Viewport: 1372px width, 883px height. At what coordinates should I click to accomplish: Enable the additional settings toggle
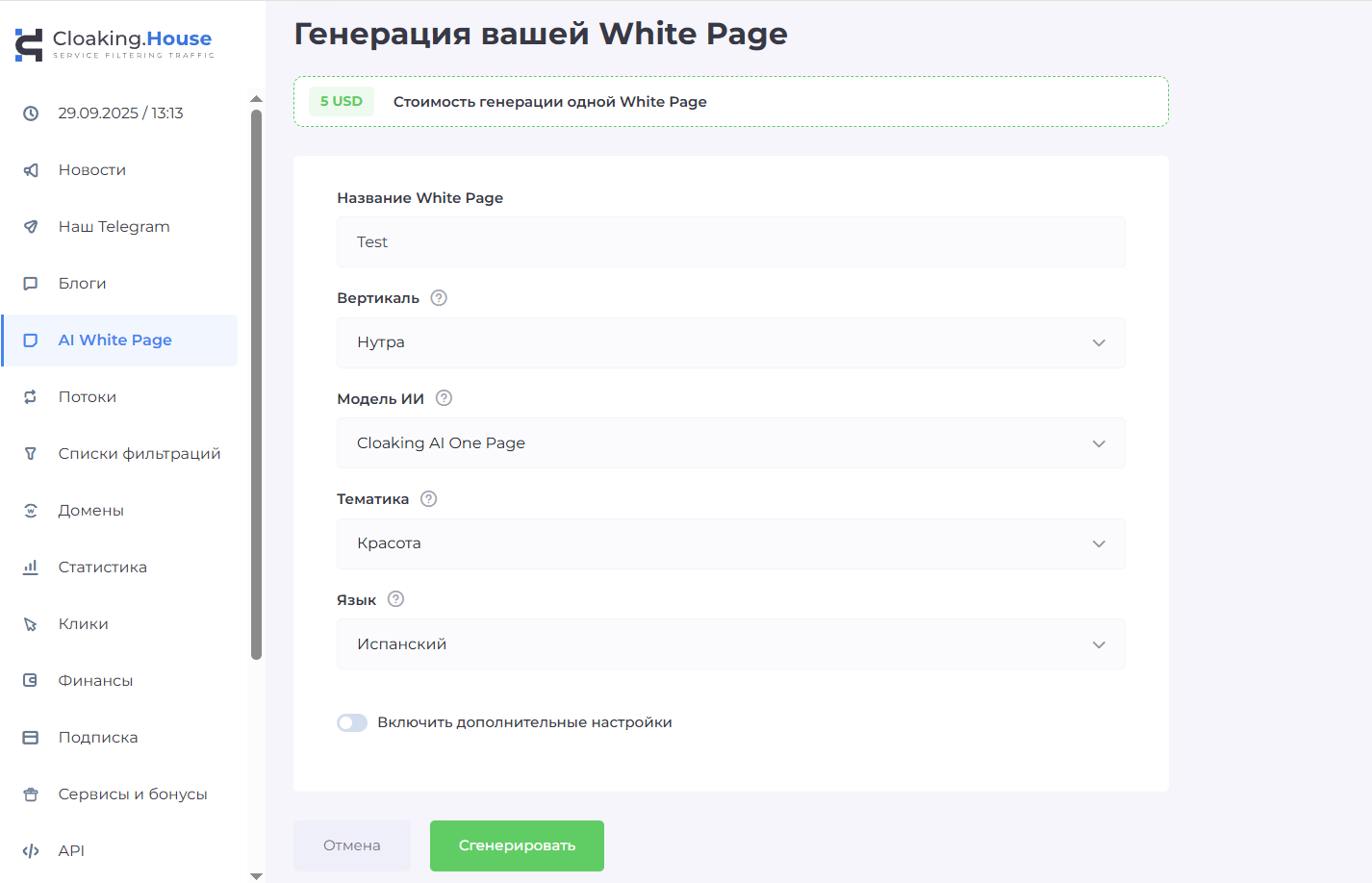coord(352,722)
